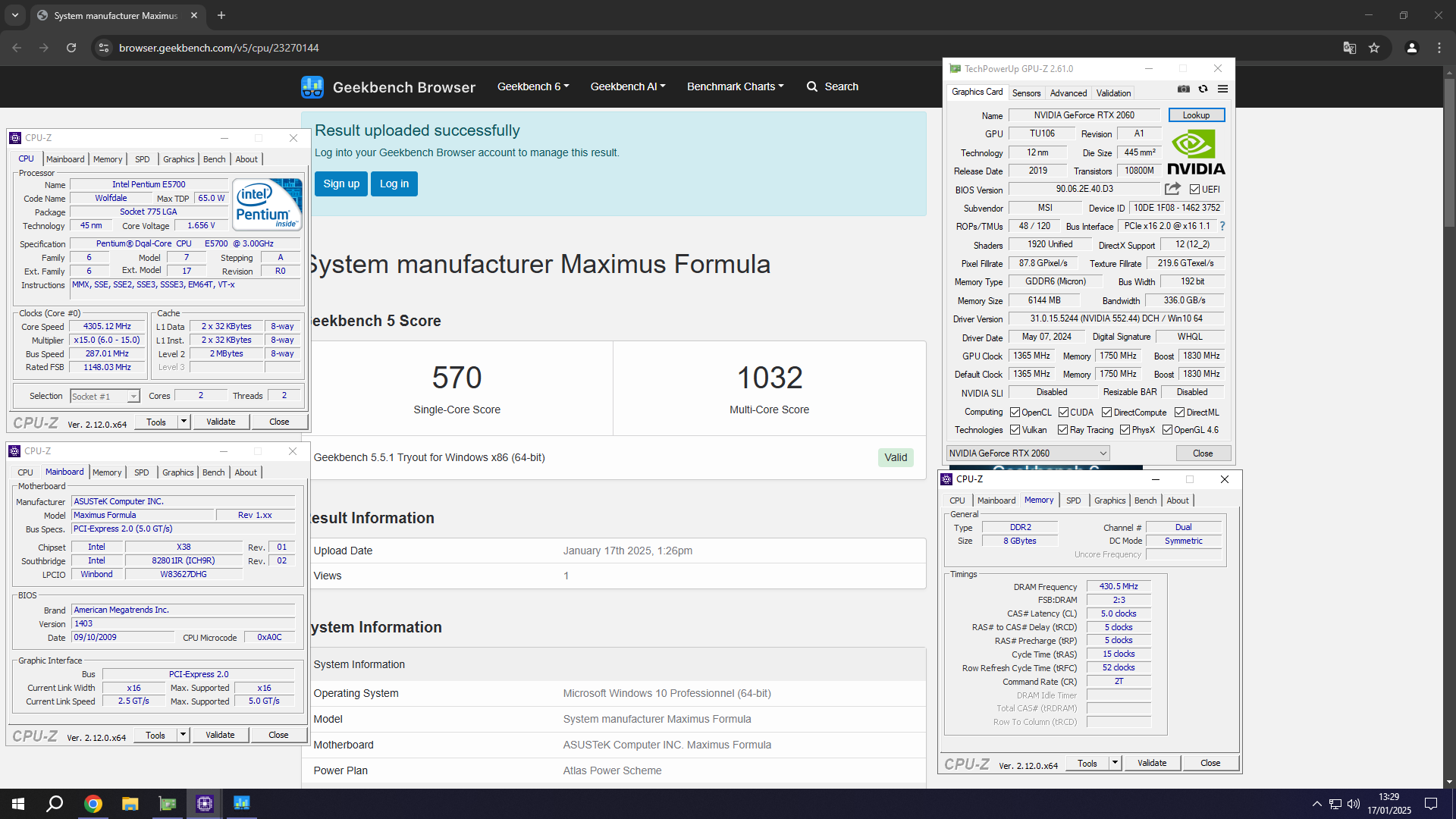Screen dimensions: 1456x819
Task: Click the Bus Interface question mark icon
Action: coord(1222,226)
